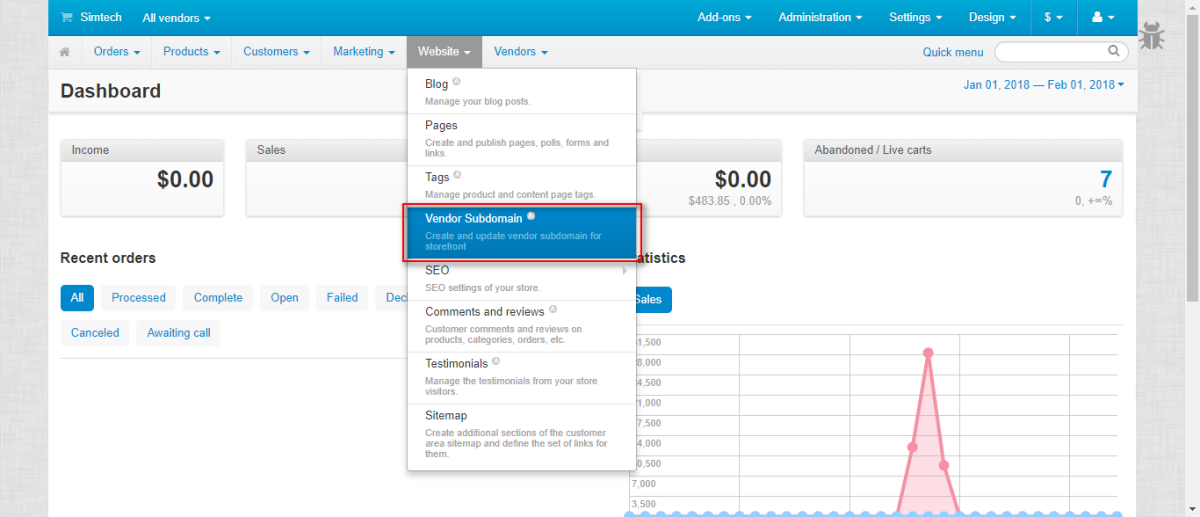Click the Quick menu link

(x=953, y=52)
